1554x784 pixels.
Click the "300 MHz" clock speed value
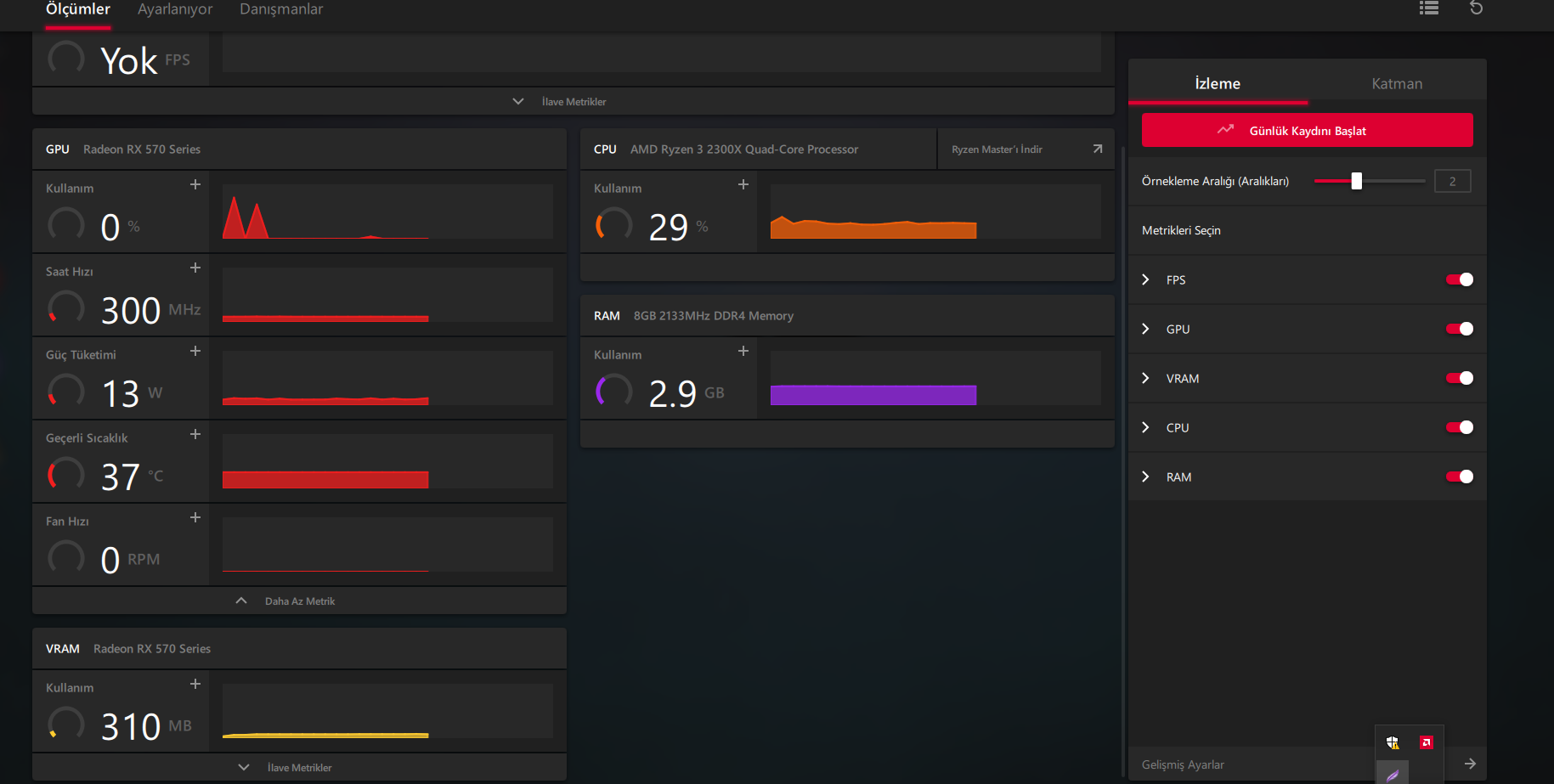pyautogui.click(x=151, y=310)
